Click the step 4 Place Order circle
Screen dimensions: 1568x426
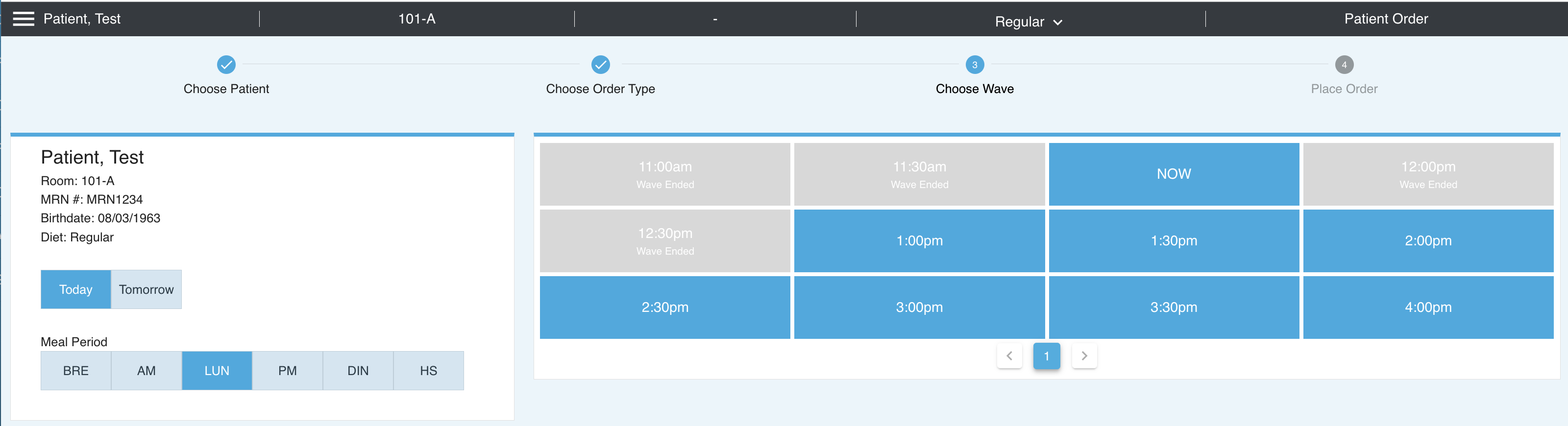pos(1344,65)
